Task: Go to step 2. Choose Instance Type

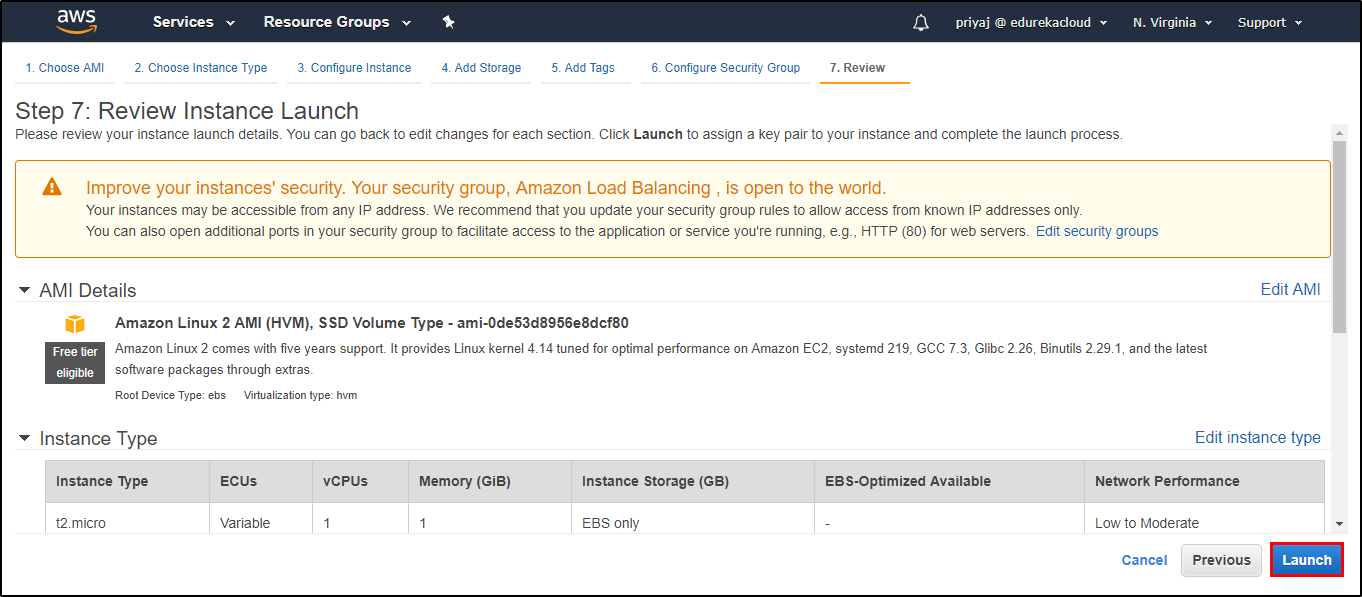Action: tap(201, 68)
